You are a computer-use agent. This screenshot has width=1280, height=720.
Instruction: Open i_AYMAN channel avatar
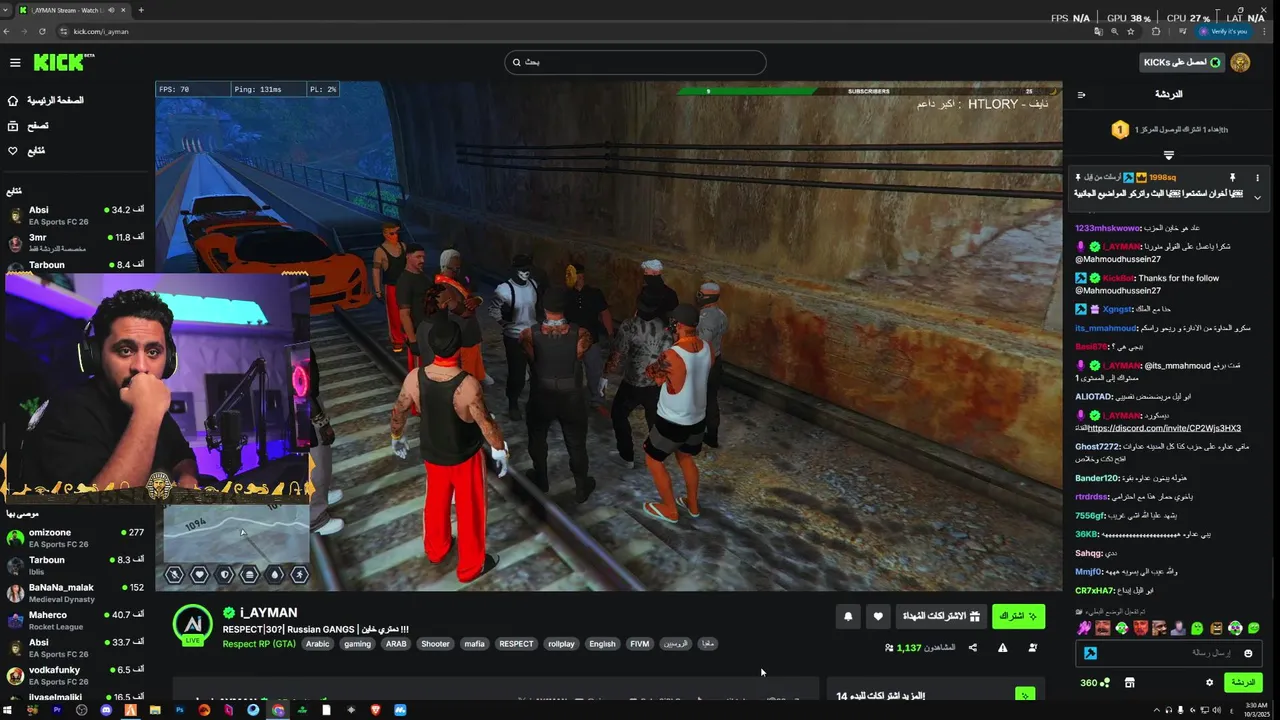point(193,625)
